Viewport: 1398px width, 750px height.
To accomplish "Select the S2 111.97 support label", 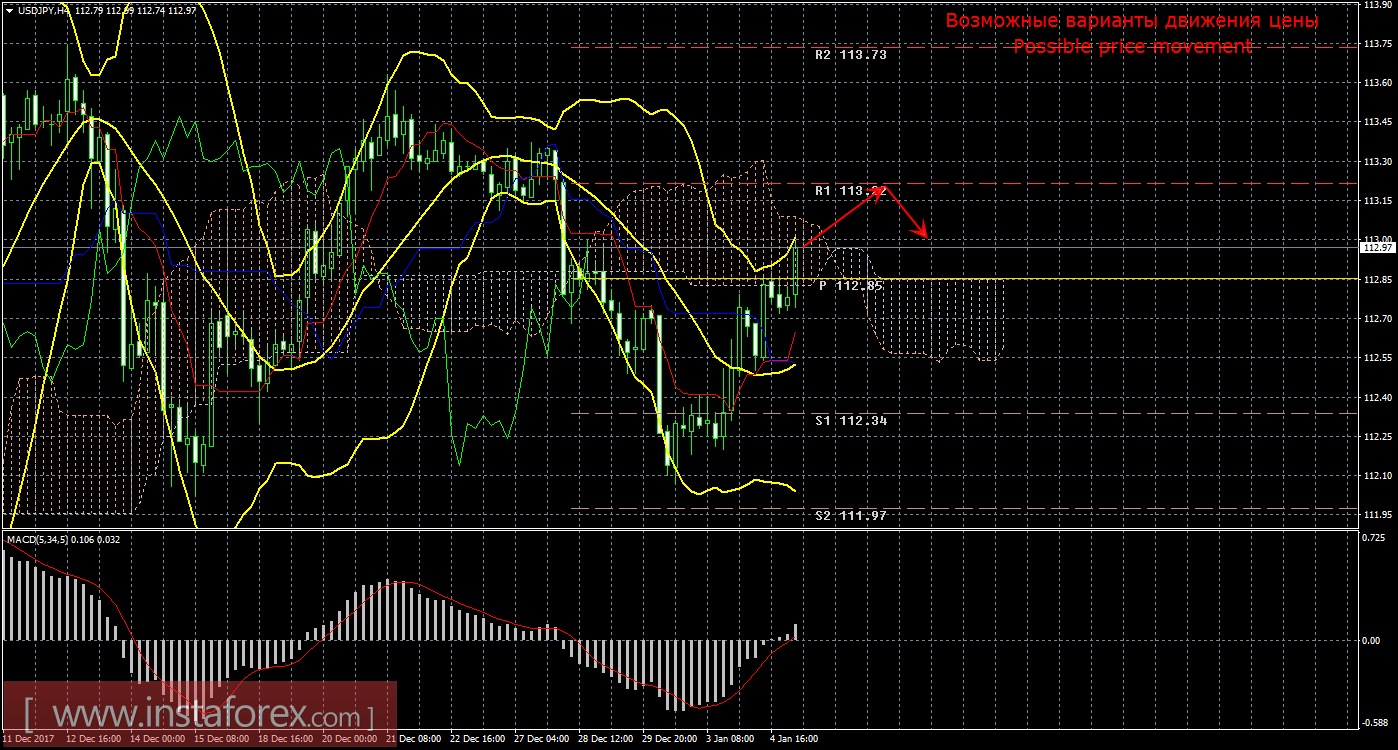I will pyautogui.click(x=851, y=516).
